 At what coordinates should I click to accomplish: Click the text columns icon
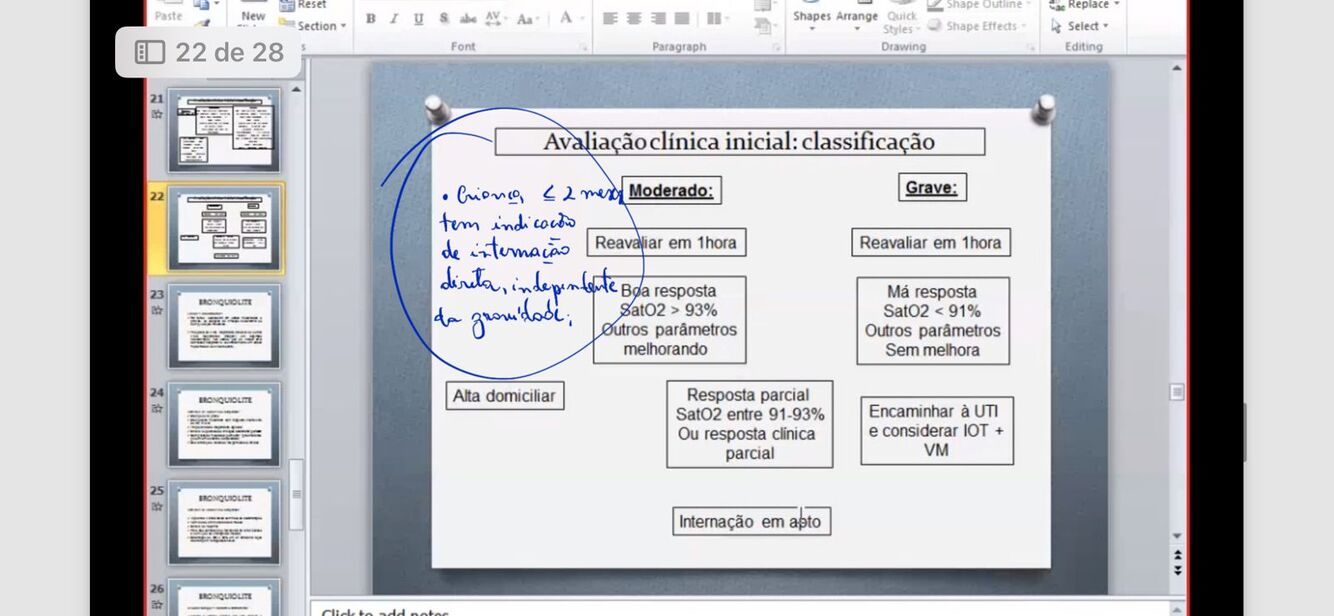715,18
